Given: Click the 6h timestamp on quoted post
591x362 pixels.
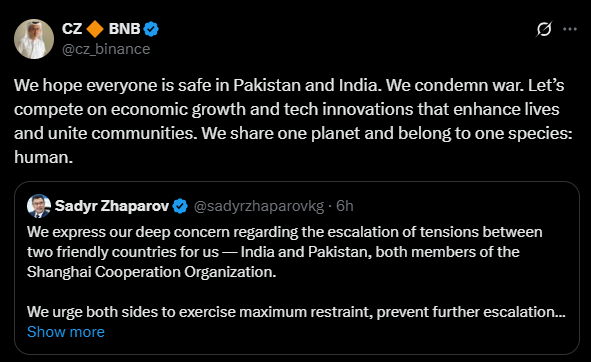Looking at the screenshot, I should click(x=345, y=206).
